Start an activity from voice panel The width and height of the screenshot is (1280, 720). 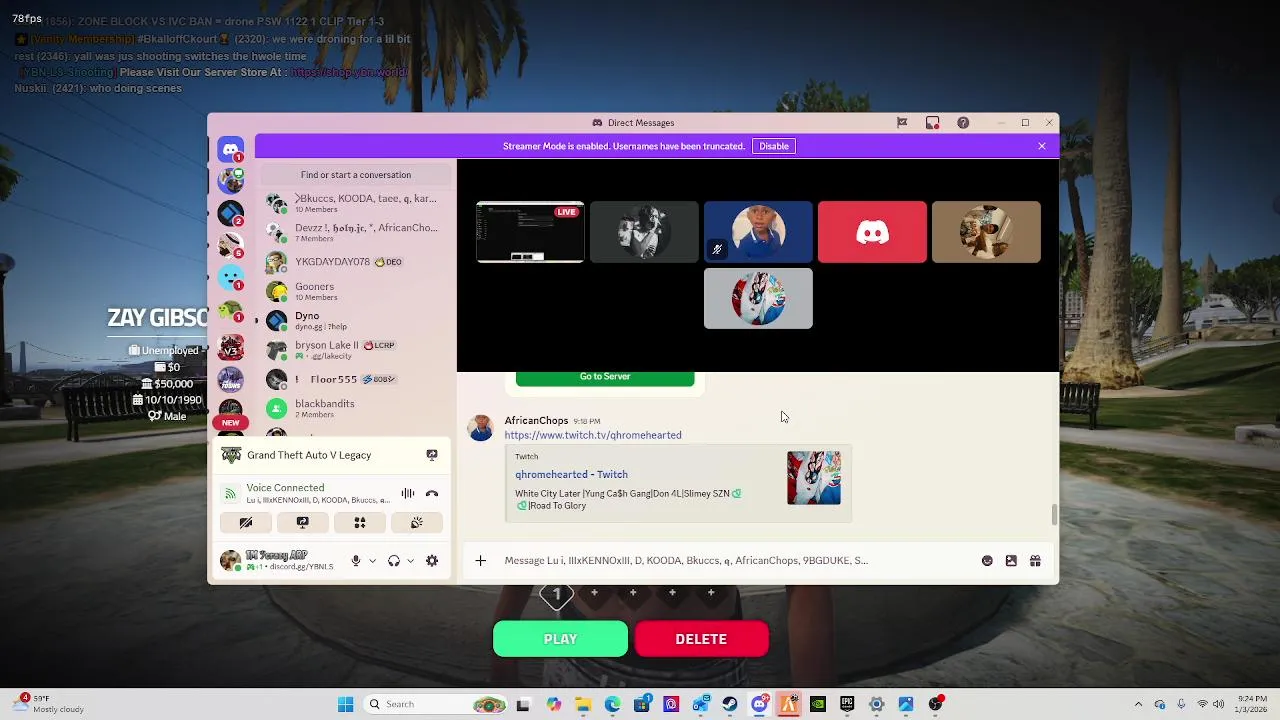point(360,523)
